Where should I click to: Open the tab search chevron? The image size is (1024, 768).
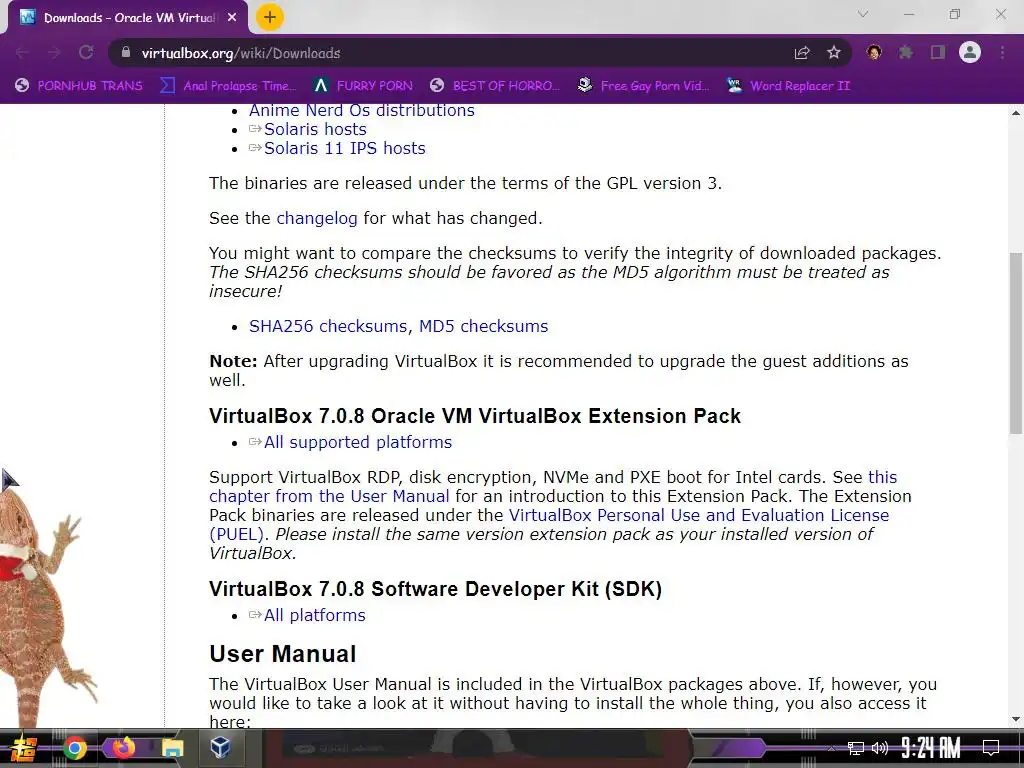(x=863, y=14)
